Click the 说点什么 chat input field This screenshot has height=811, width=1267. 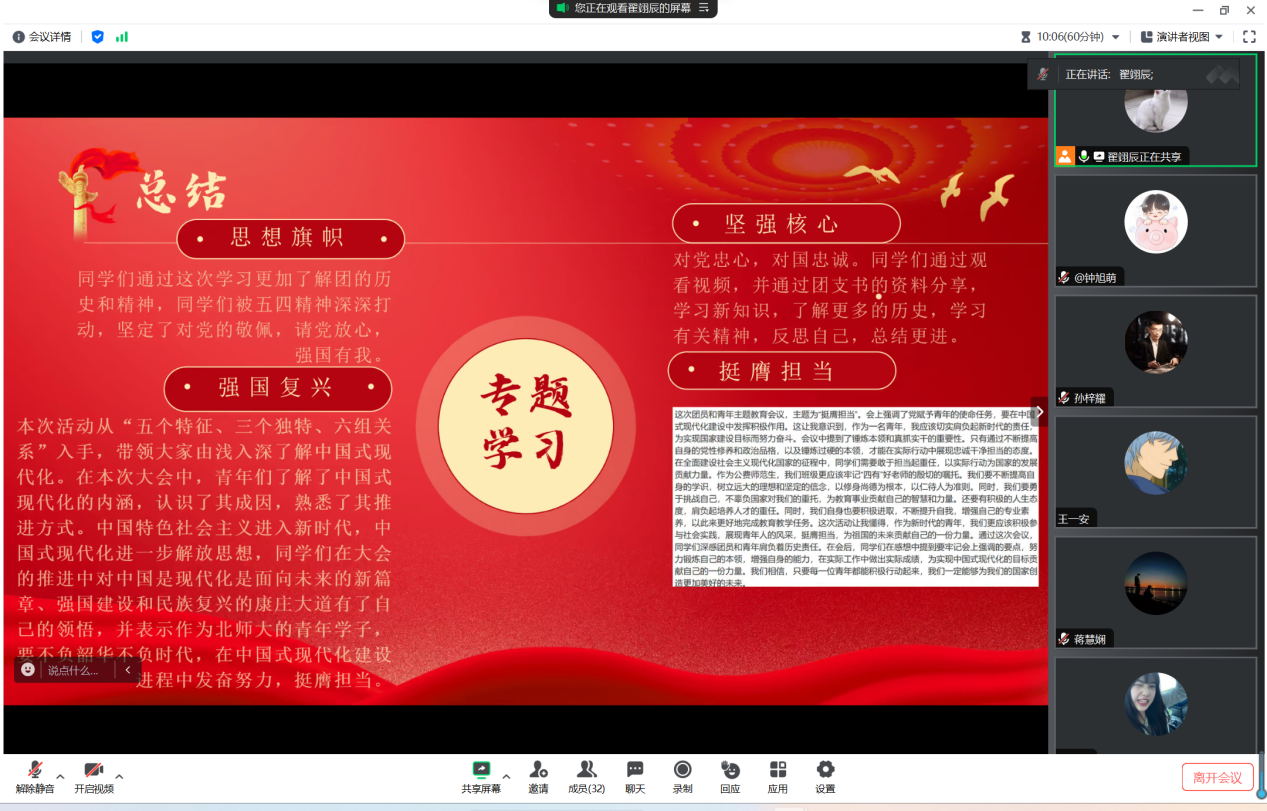click(x=75, y=670)
